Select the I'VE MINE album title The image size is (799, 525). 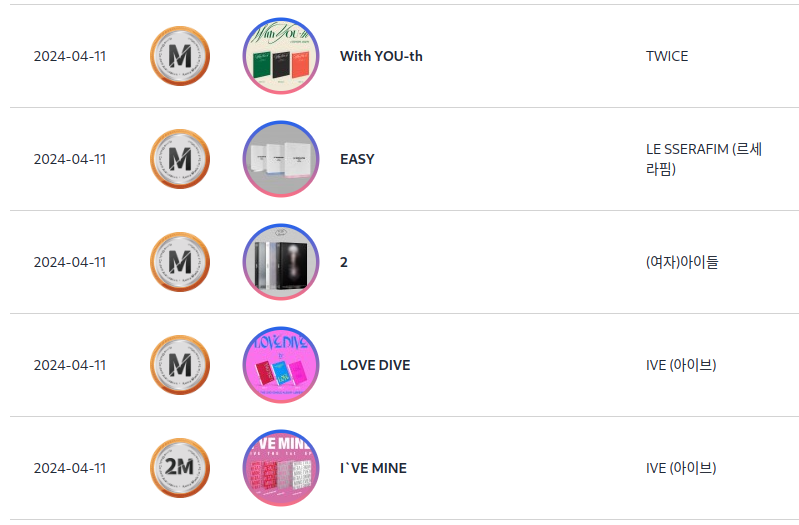click(373, 468)
